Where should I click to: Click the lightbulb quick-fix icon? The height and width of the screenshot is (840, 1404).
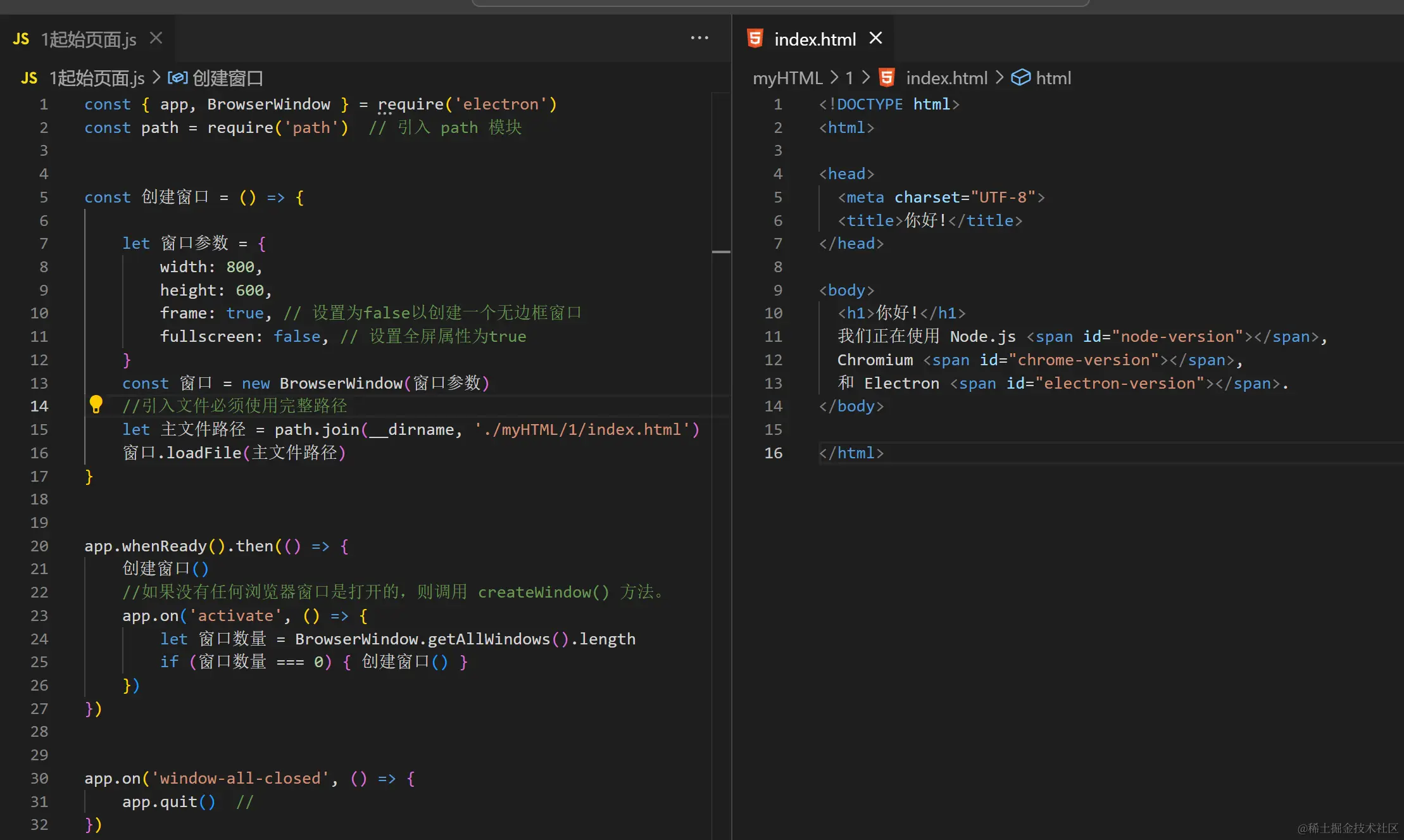click(96, 404)
